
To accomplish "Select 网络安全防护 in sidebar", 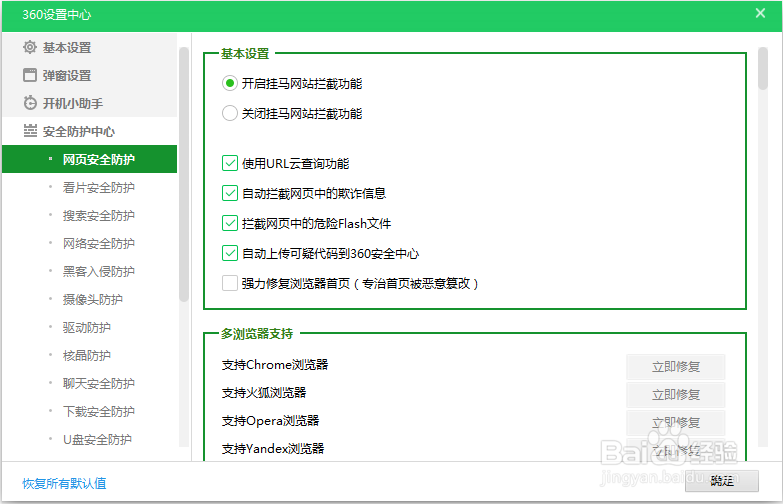I will pos(99,243).
